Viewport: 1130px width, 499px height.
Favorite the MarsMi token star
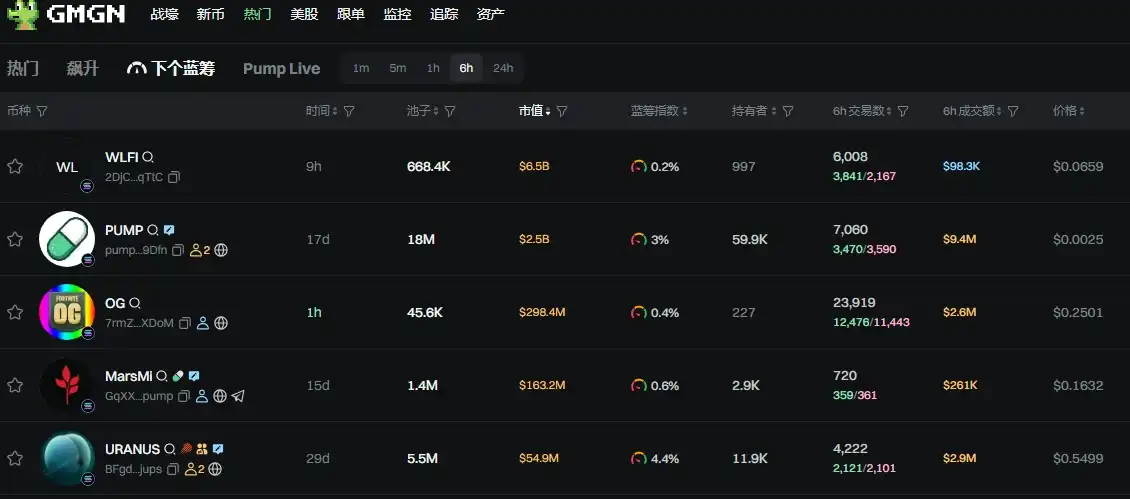coord(14,385)
